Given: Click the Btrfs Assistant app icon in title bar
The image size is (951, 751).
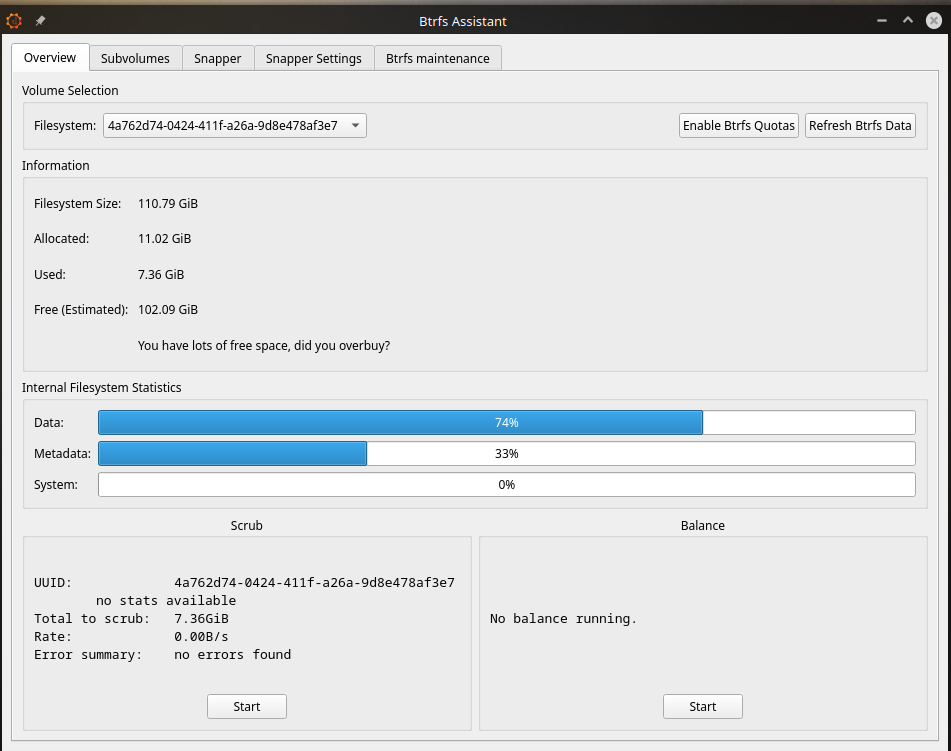Looking at the screenshot, I should click(x=14, y=20).
